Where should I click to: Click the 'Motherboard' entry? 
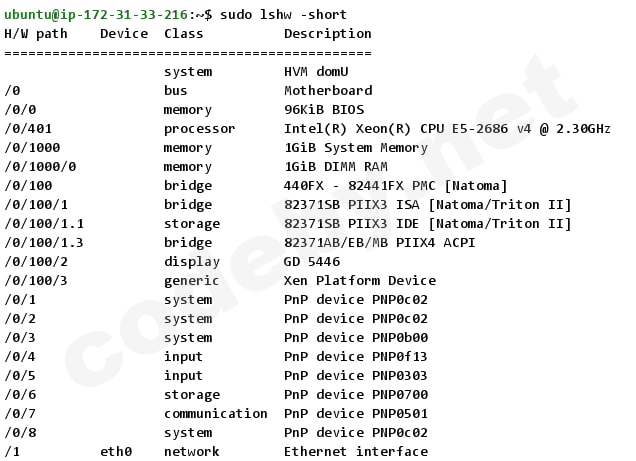[328, 90]
